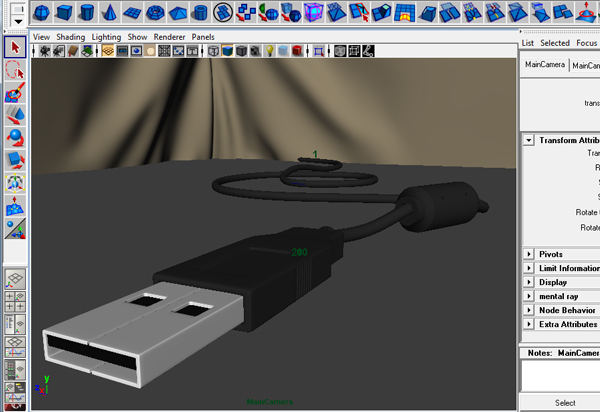Toggle the Safe Title overlay
The height and width of the screenshot is (412, 600).
(x=192, y=51)
